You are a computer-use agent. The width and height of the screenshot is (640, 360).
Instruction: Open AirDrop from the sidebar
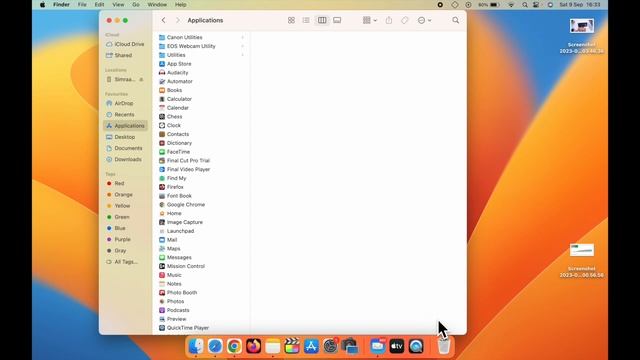tap(125, 104)
